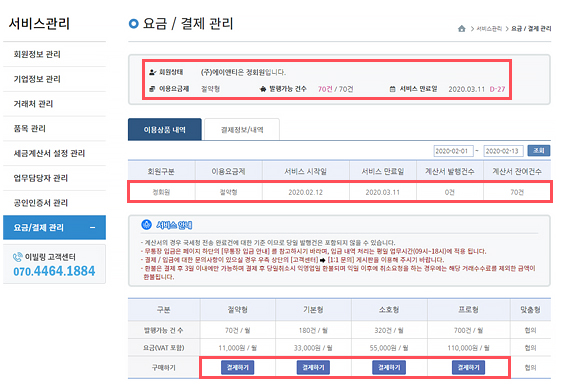The width and height of the screenshot is (563, 390).
Task: Open 회원정보 관리 in sidebar
Action: tap(54, 54)
